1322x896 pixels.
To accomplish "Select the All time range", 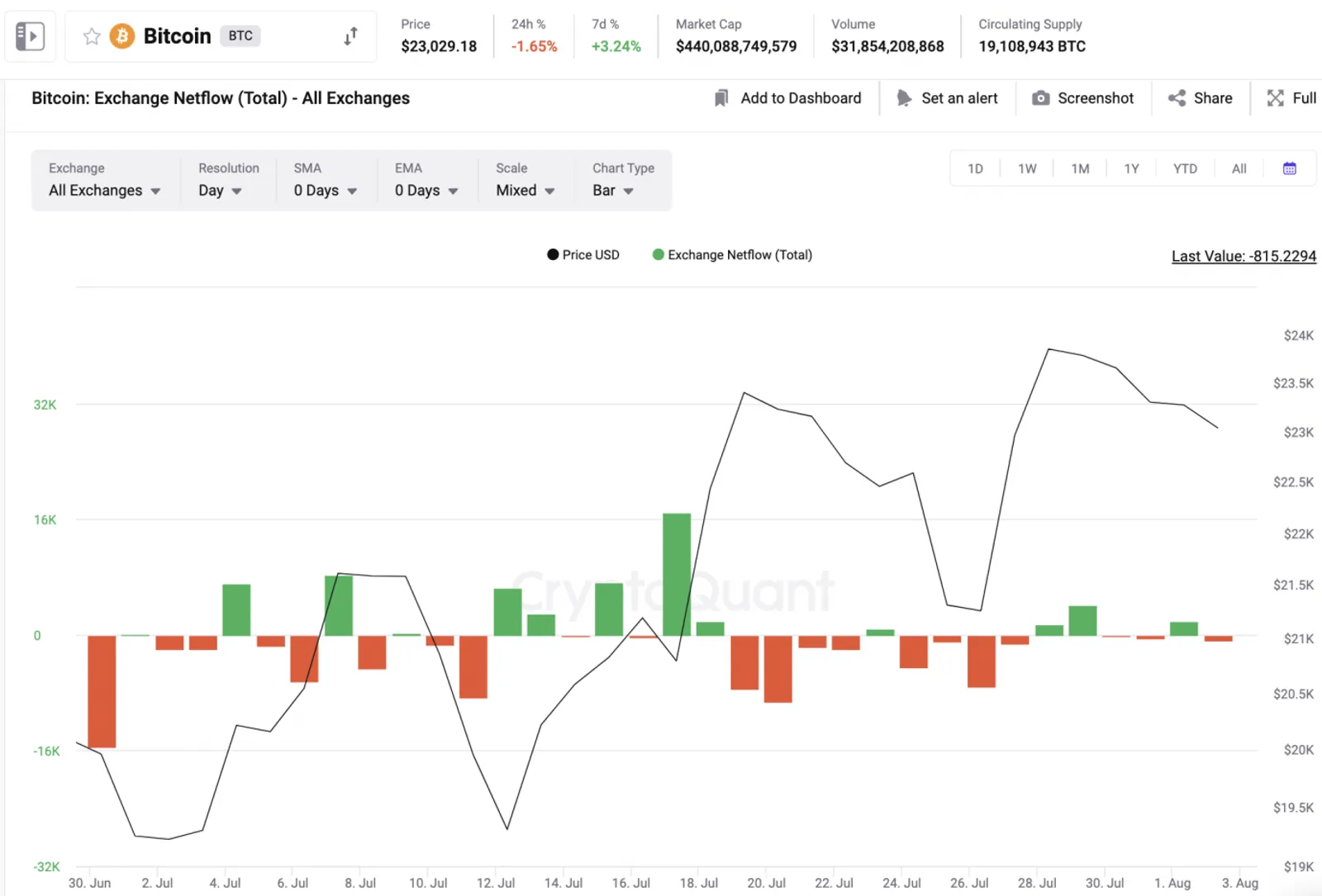I will [x=1239, y=168].
